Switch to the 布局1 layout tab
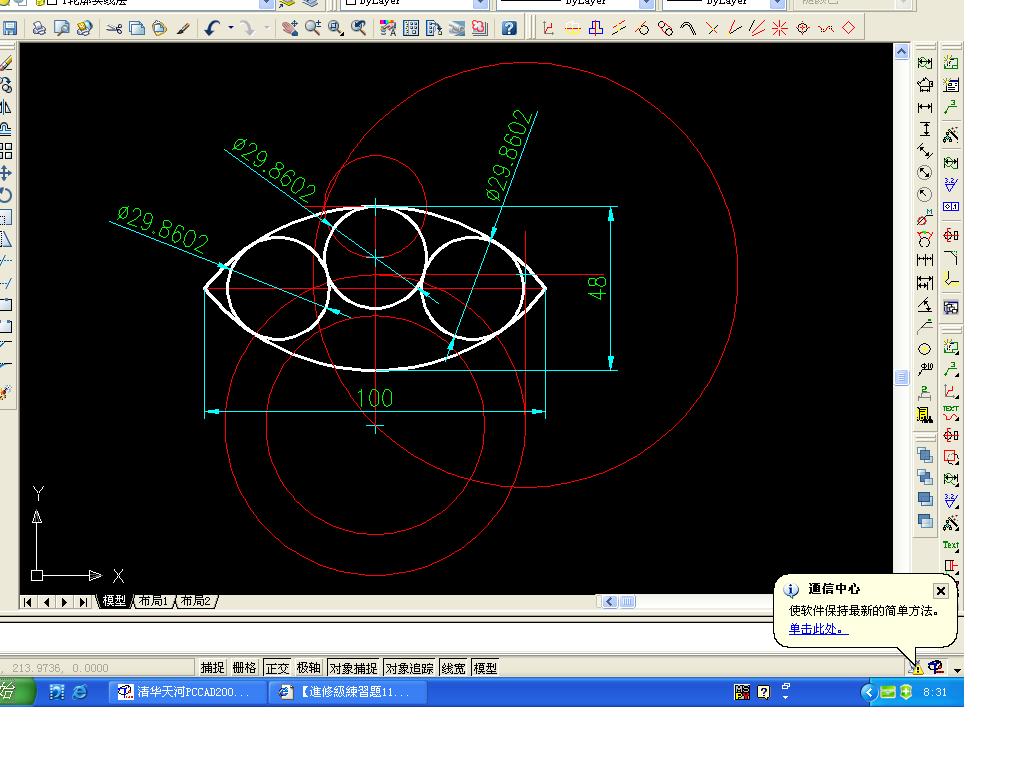The width and height of the screenshot is (1024, 768). (x=153, y=600)
